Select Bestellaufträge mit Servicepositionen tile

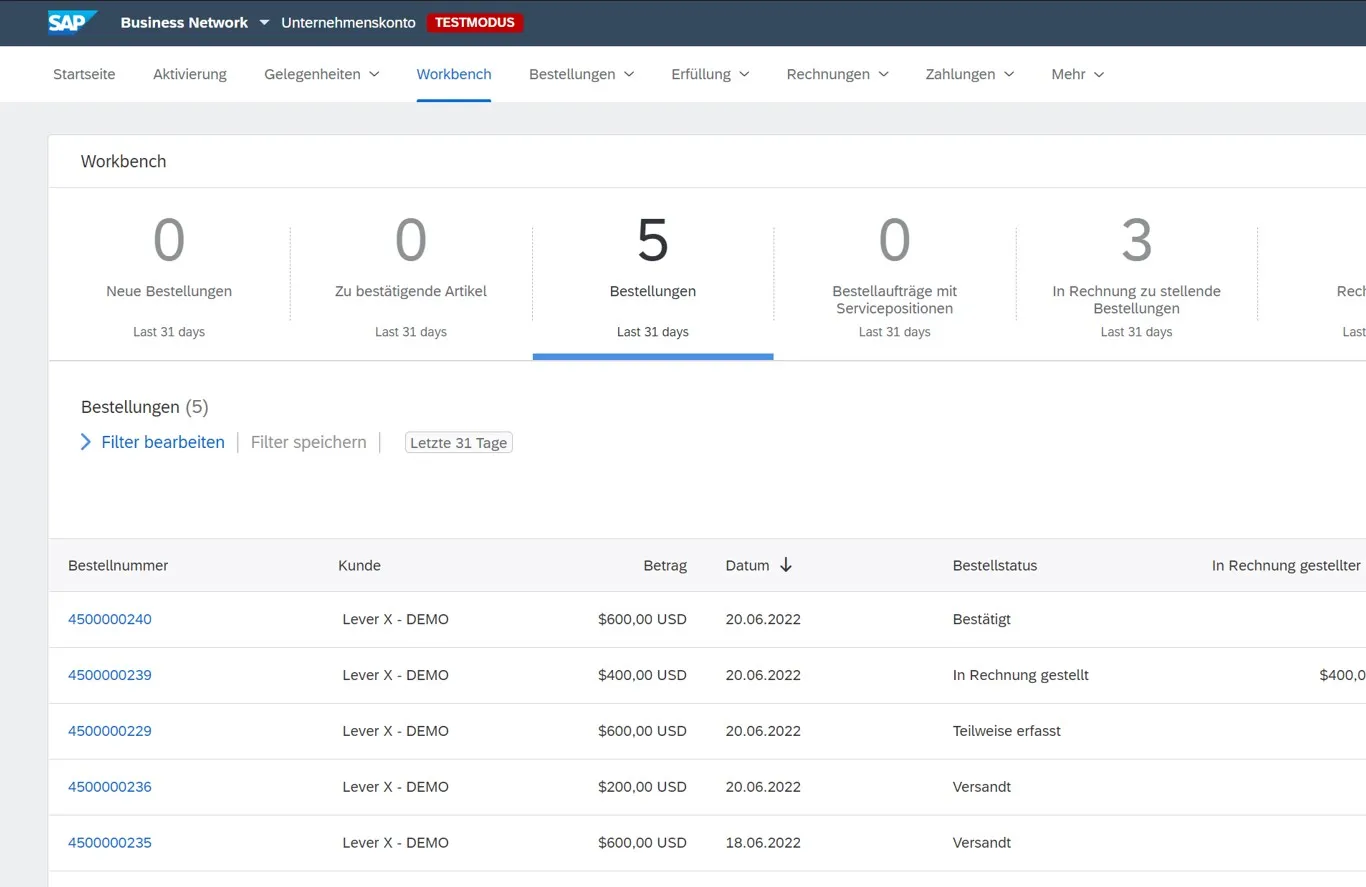pos(895,274)
